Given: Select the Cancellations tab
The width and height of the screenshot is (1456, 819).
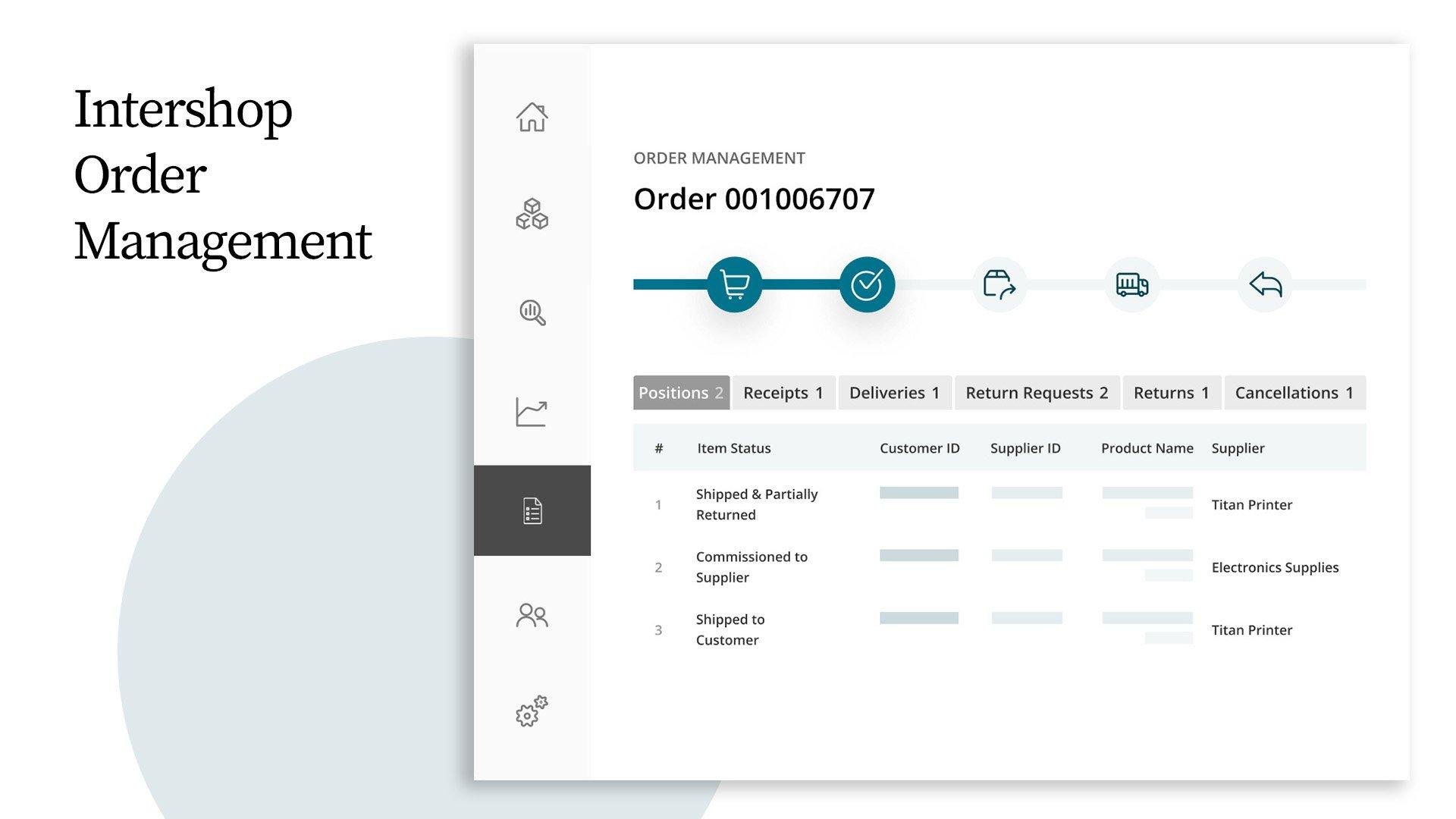Looking at the screenshot, I should [1294, 393].
